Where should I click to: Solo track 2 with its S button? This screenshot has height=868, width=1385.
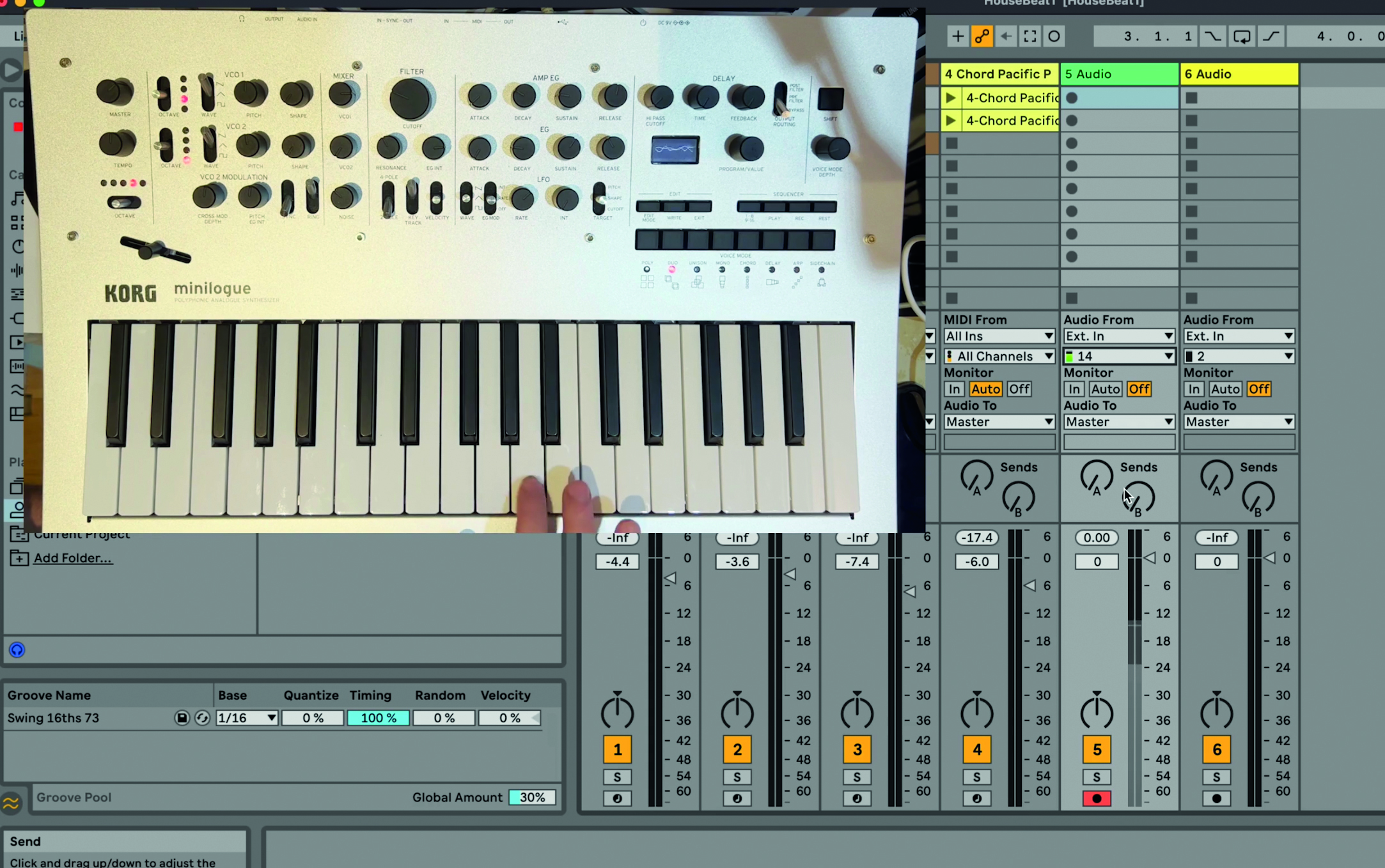coord(737,777)
